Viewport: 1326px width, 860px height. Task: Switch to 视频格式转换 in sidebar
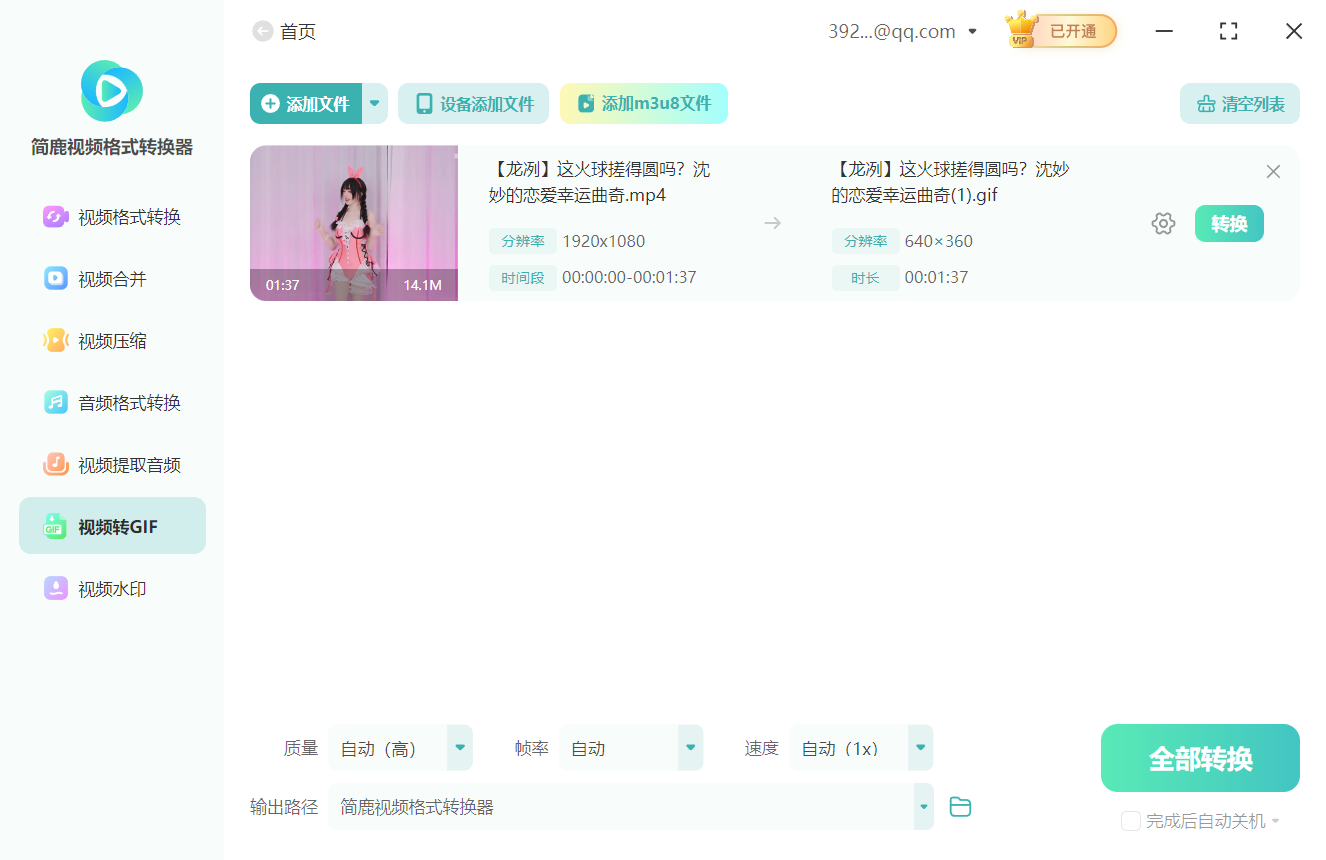[112, 217]
